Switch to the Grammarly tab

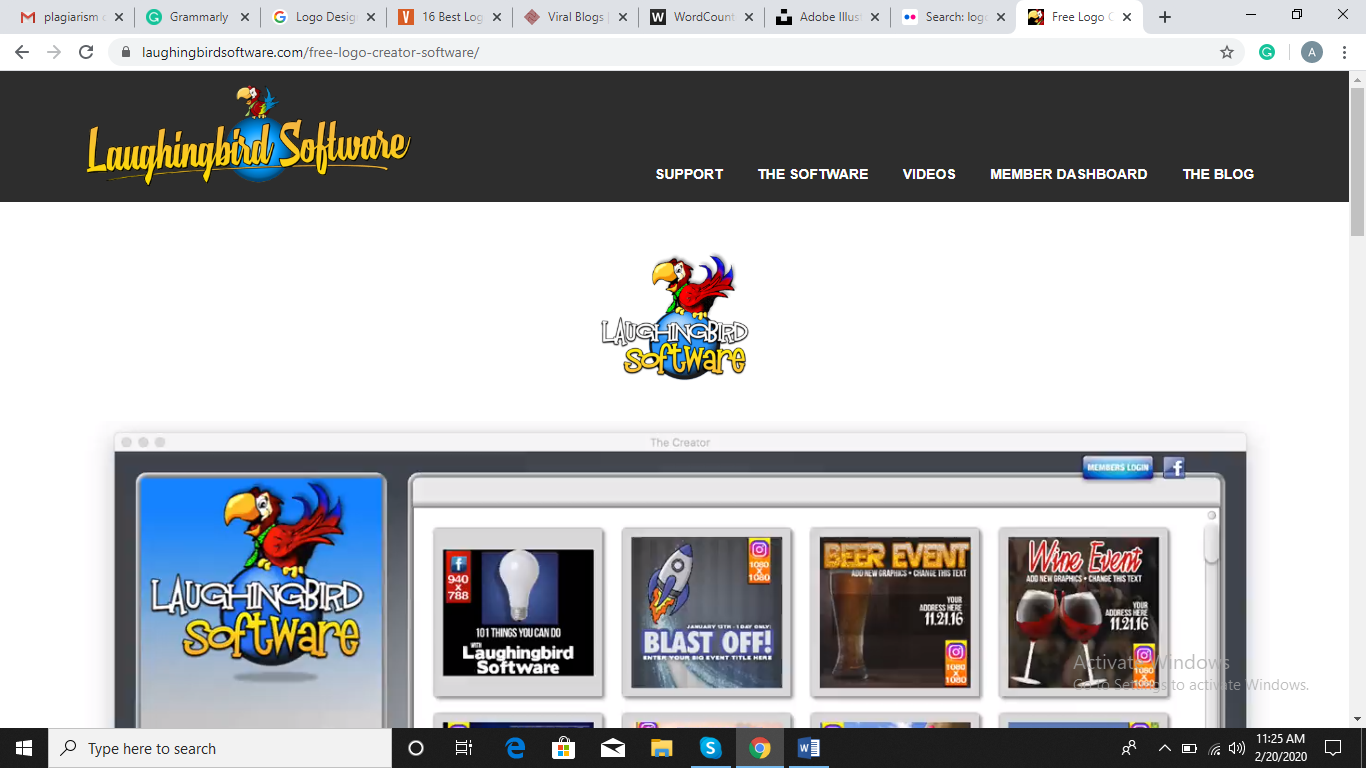[x=196, y=17]
